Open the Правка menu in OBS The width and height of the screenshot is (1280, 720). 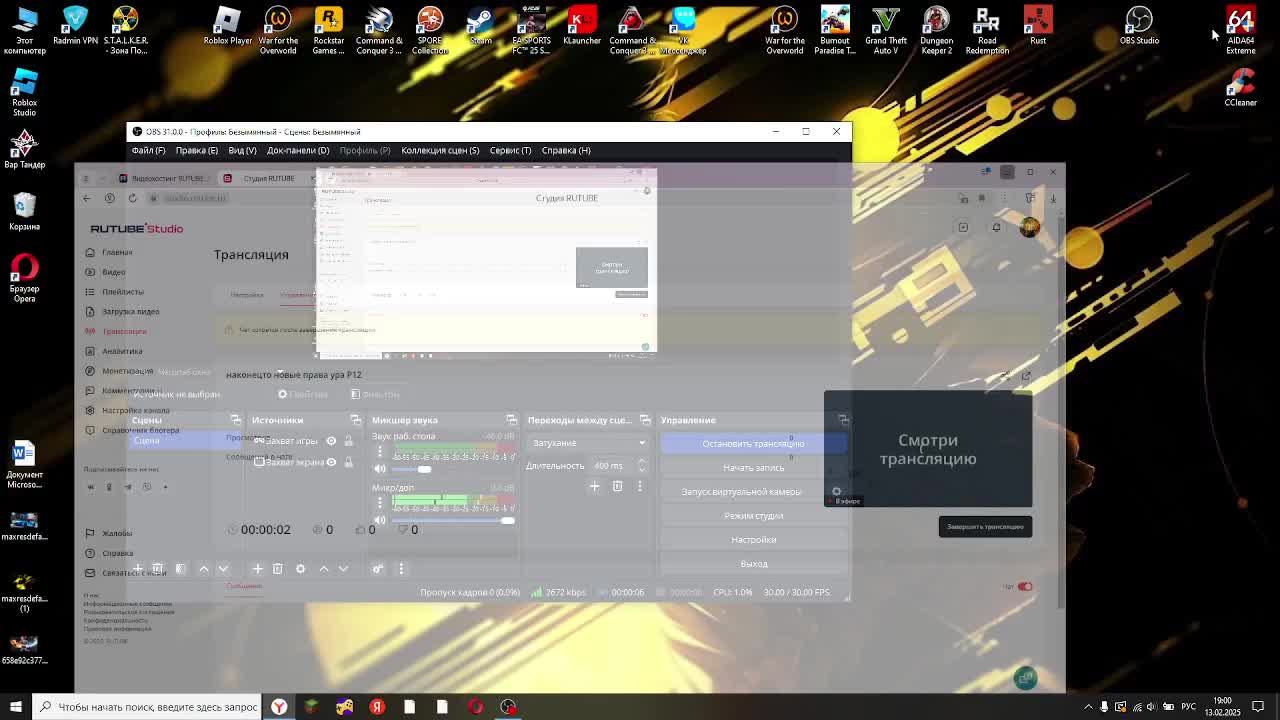(x=196, y=150)
